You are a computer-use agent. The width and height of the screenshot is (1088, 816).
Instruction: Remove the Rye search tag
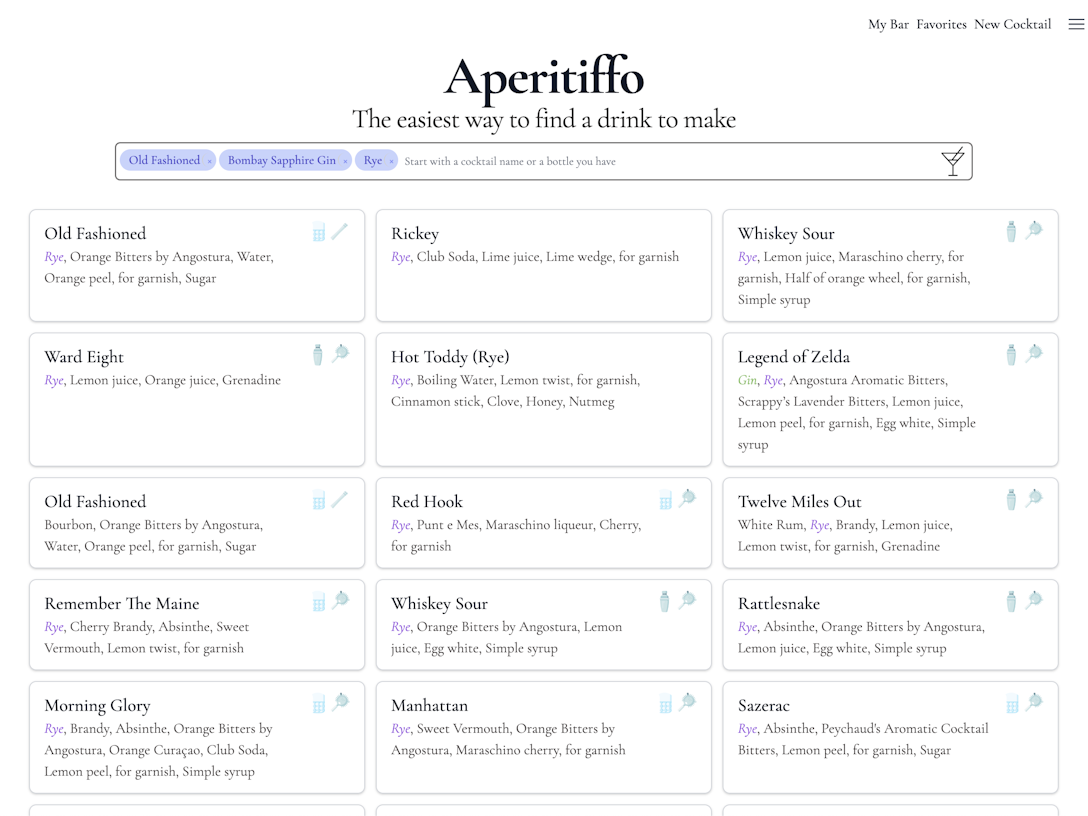pyautogui.click(x=391, y=161)
